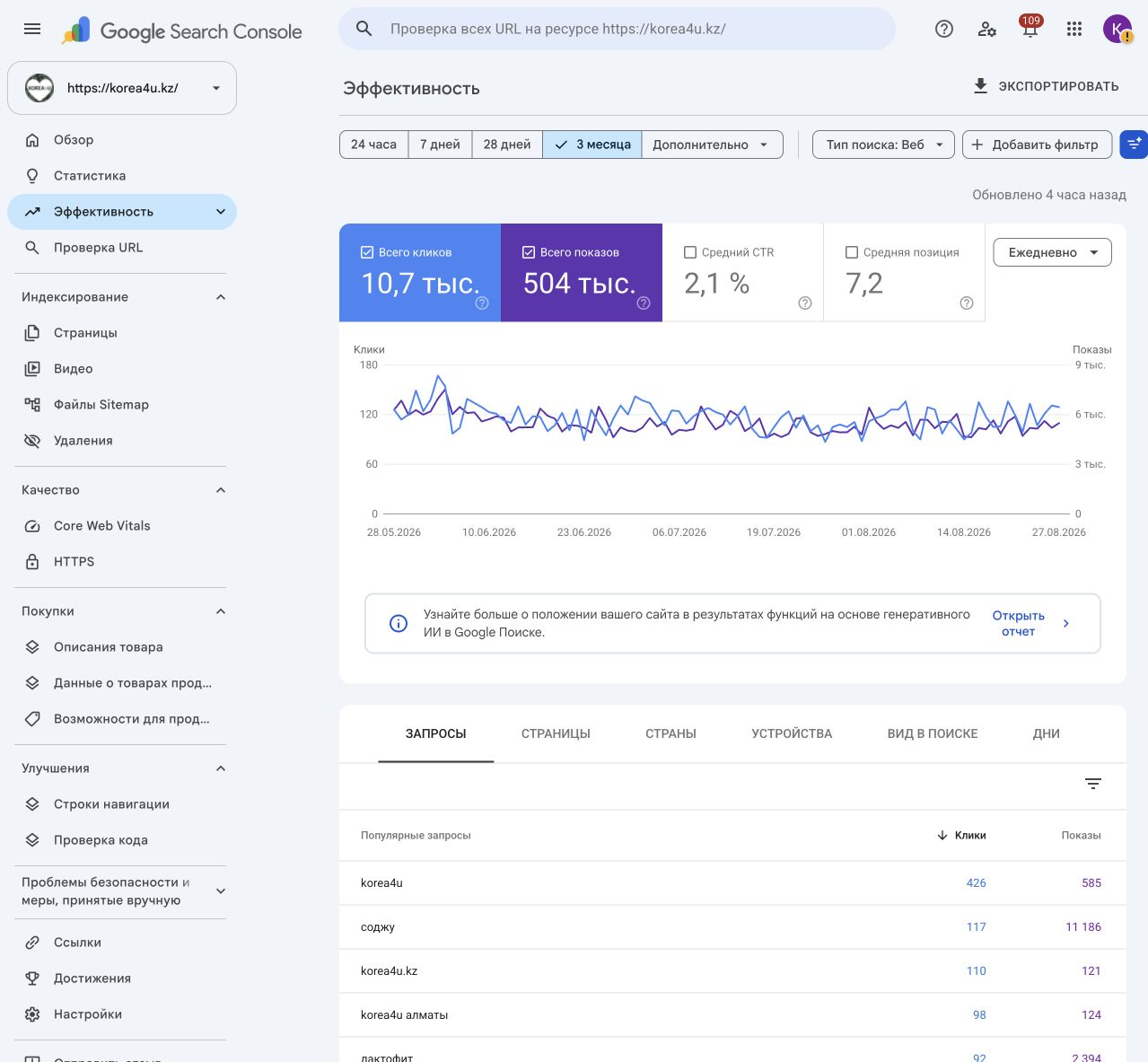The image size is (1148, 1062).
Task: Select 3 месяца date range
Action: tap(592, 145)
